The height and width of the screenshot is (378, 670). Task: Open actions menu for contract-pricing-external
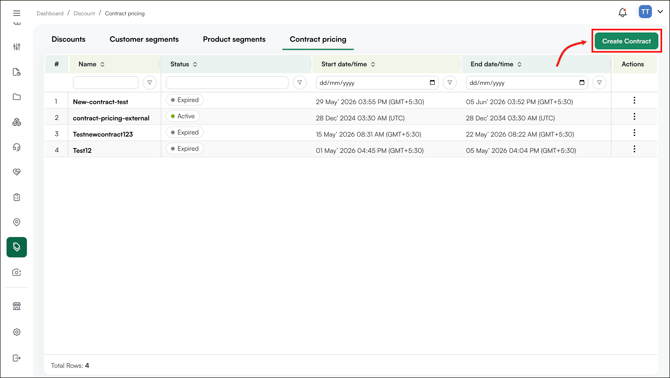click(x=634, y=116)
